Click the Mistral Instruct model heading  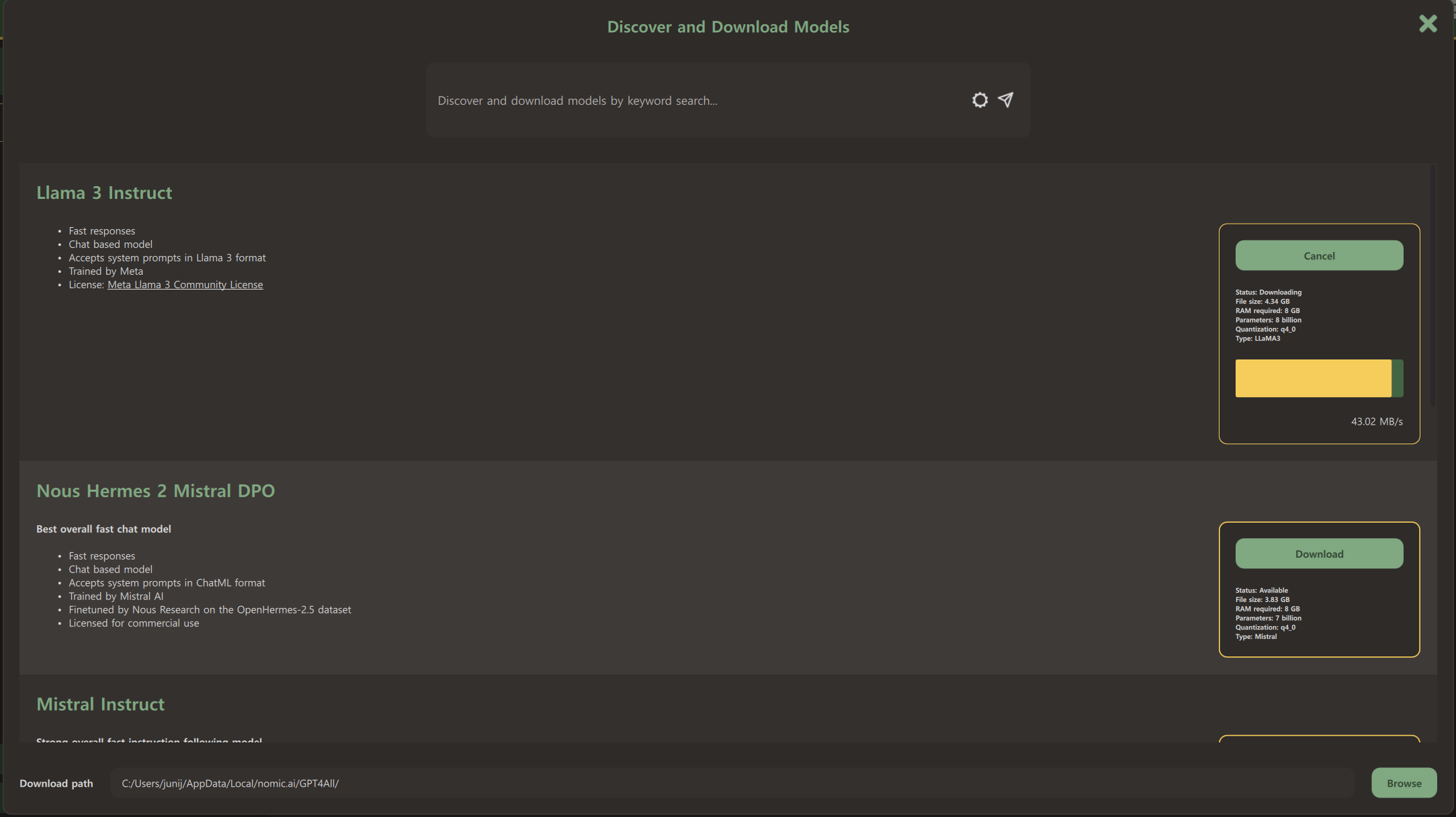point(100,704)
